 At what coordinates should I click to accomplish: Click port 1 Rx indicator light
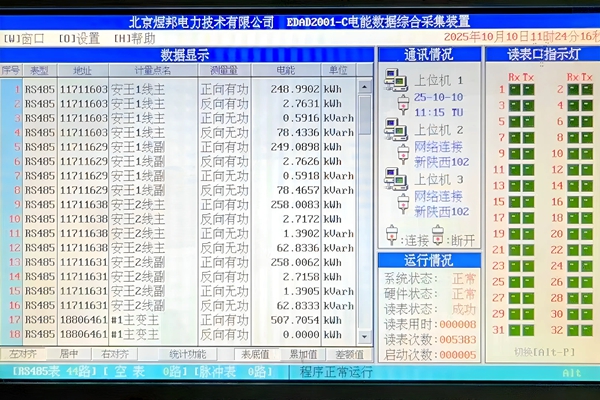[514, 90]
